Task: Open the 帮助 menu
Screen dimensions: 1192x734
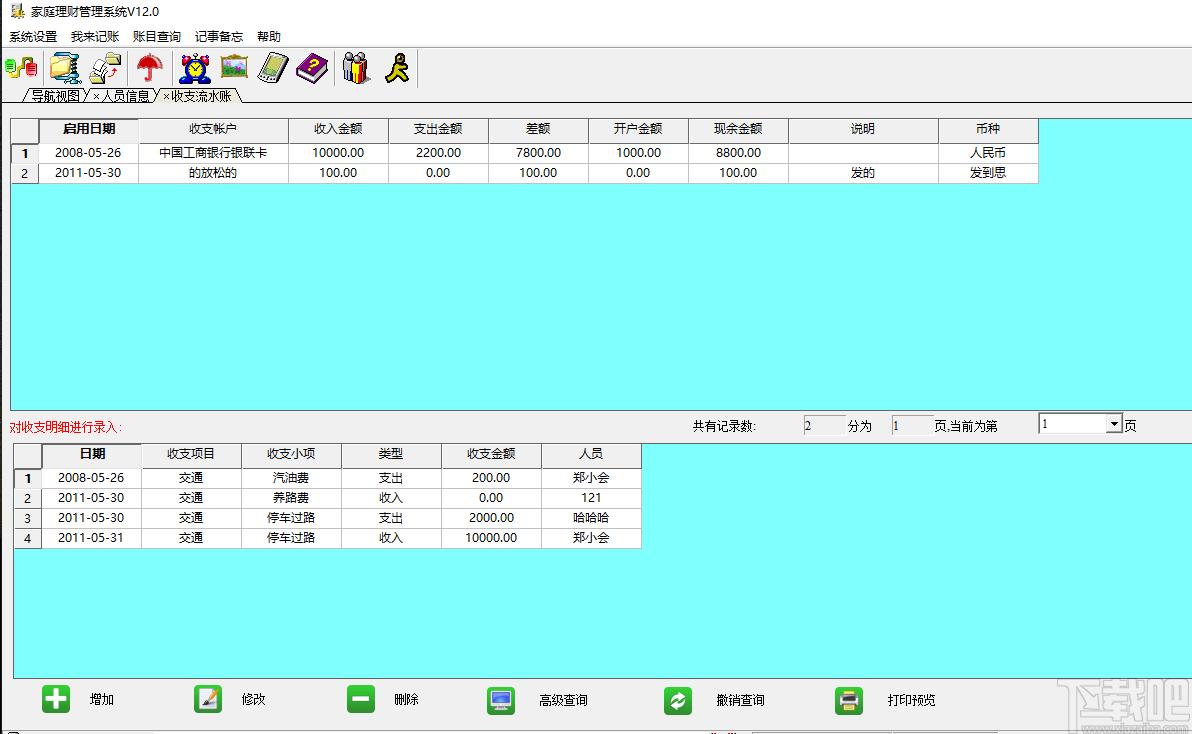Action: [269, 36]
